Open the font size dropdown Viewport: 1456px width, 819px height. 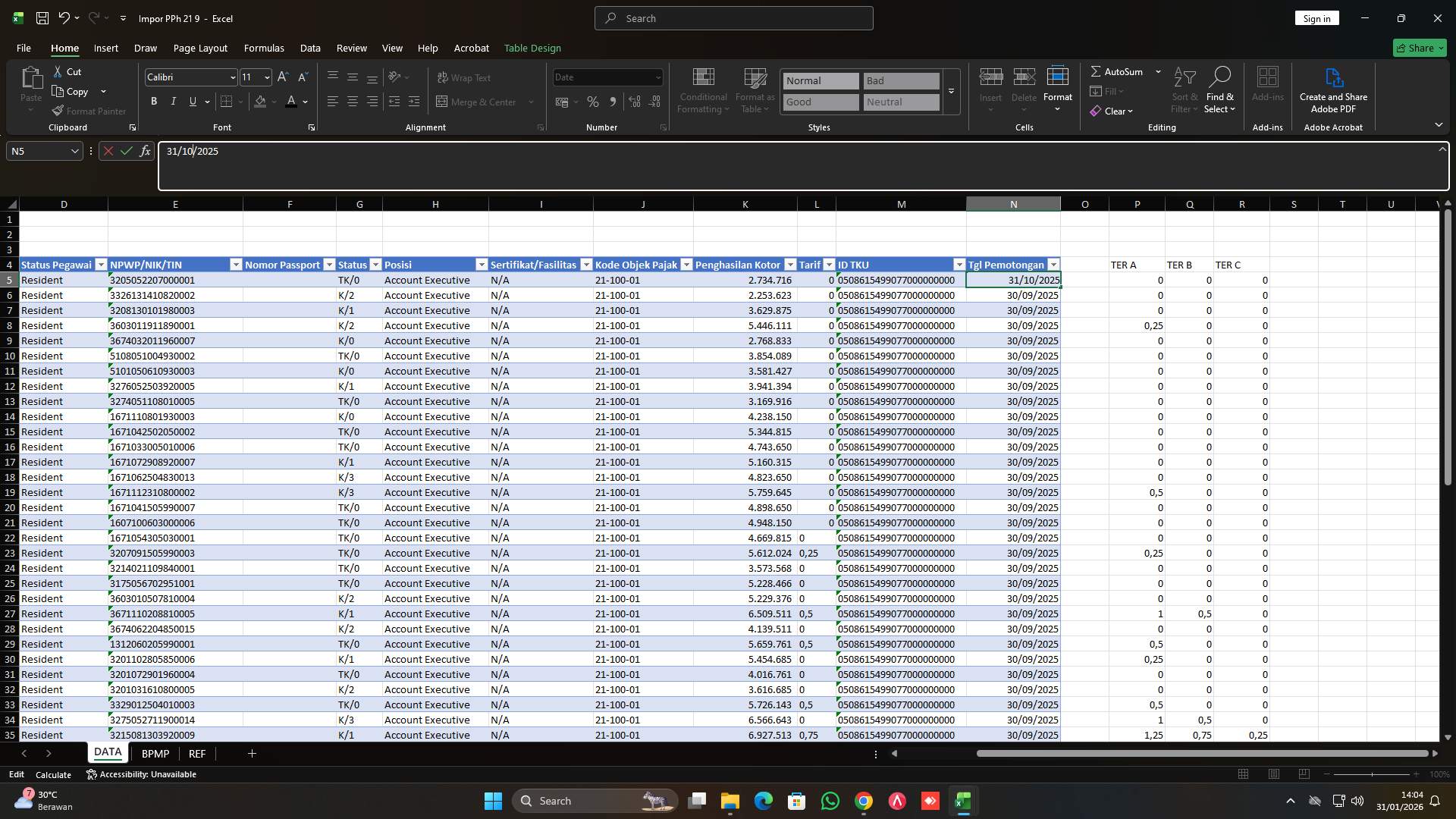point(266,77)
